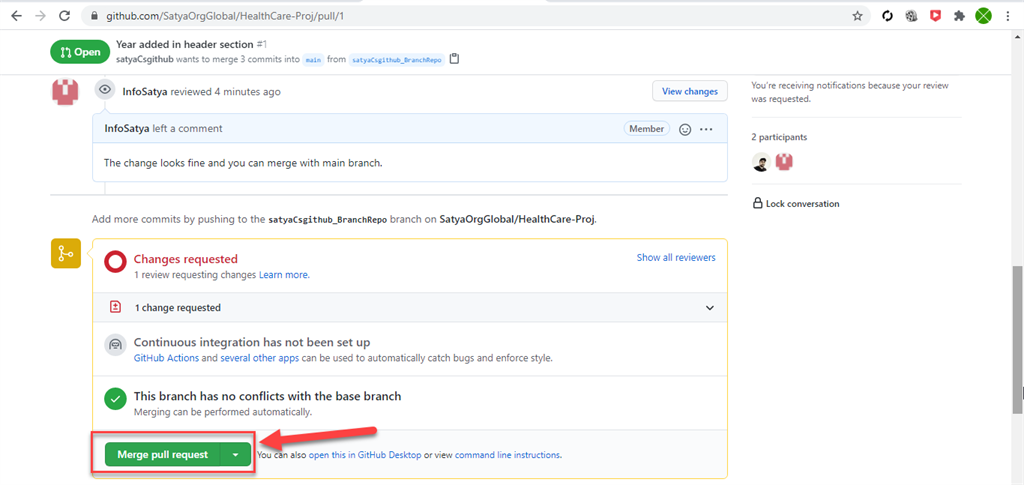Expand the 1 change requested chevron

pyautogui.click(x=710, y=307)
